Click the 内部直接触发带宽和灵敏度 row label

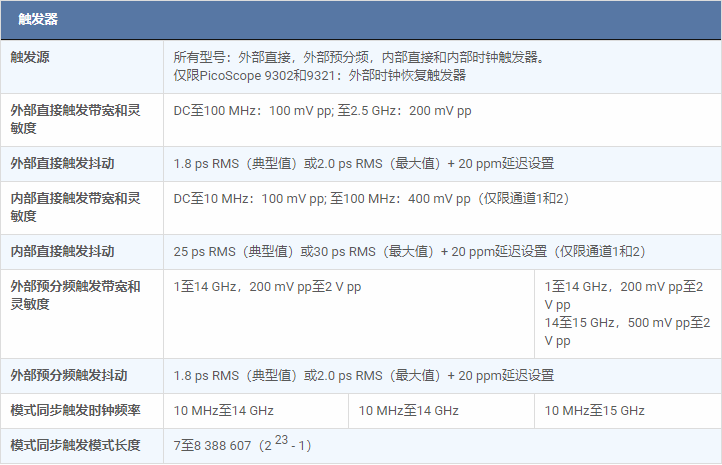point(75,207)
